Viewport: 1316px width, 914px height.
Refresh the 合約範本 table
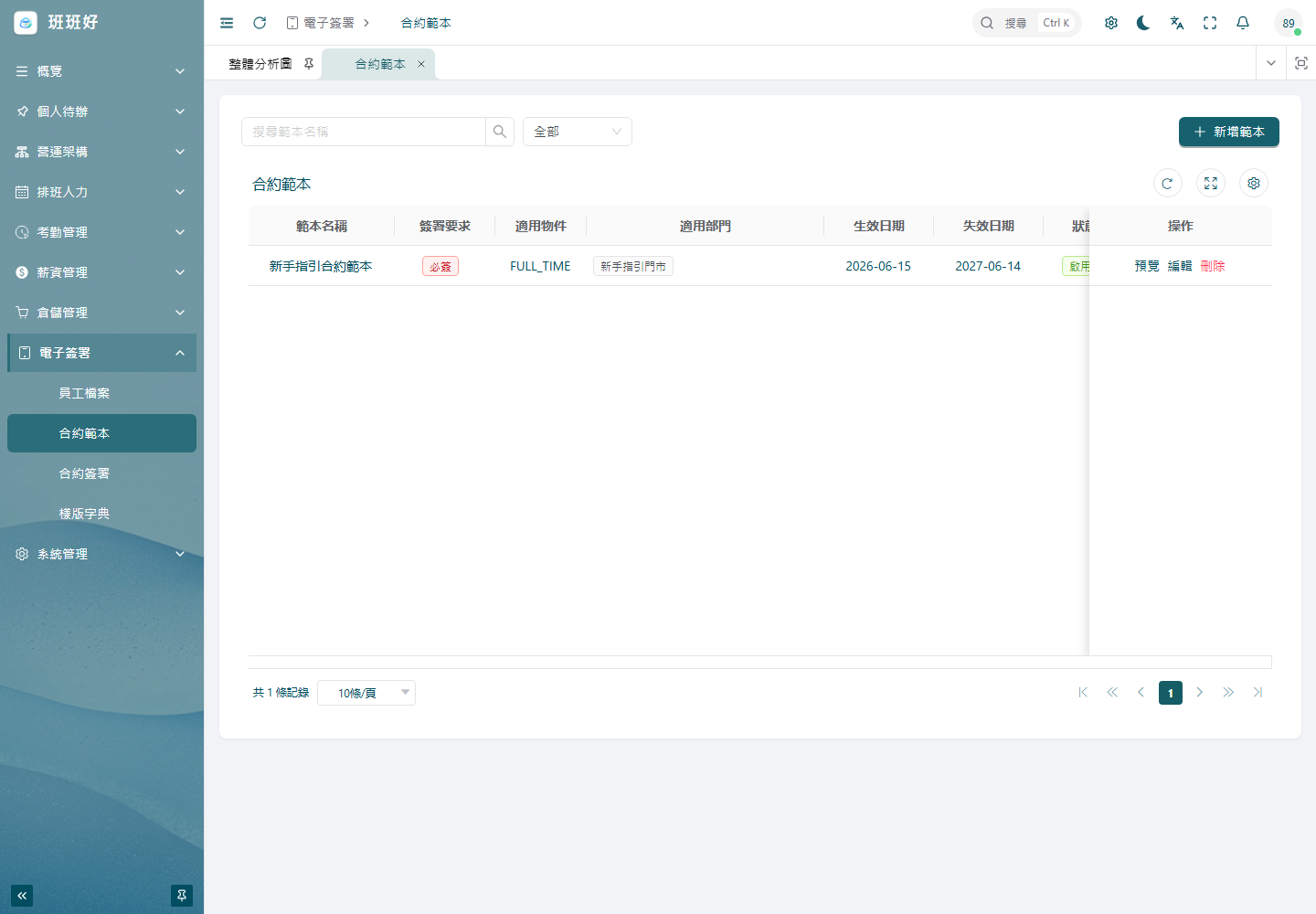tap(1167, 184)
